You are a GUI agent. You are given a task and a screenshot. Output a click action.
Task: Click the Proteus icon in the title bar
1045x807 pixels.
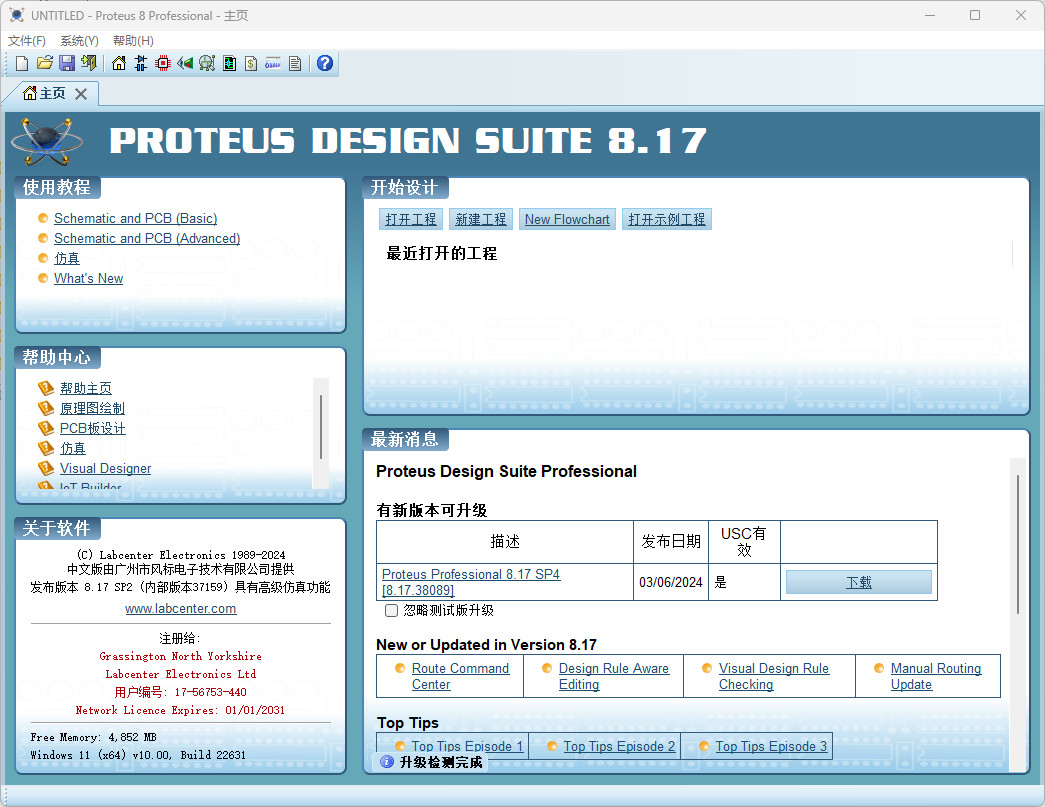pos(17,15)
